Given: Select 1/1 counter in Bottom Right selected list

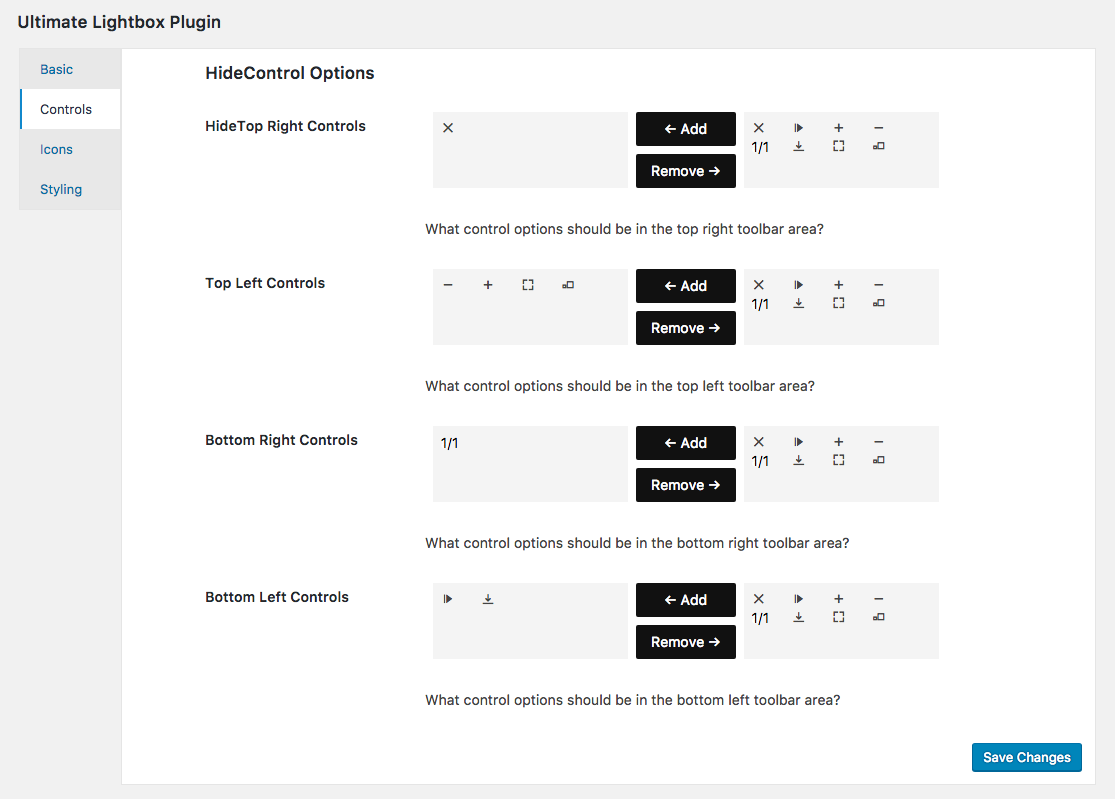Looking at the screenshot, I should point(449,444).
